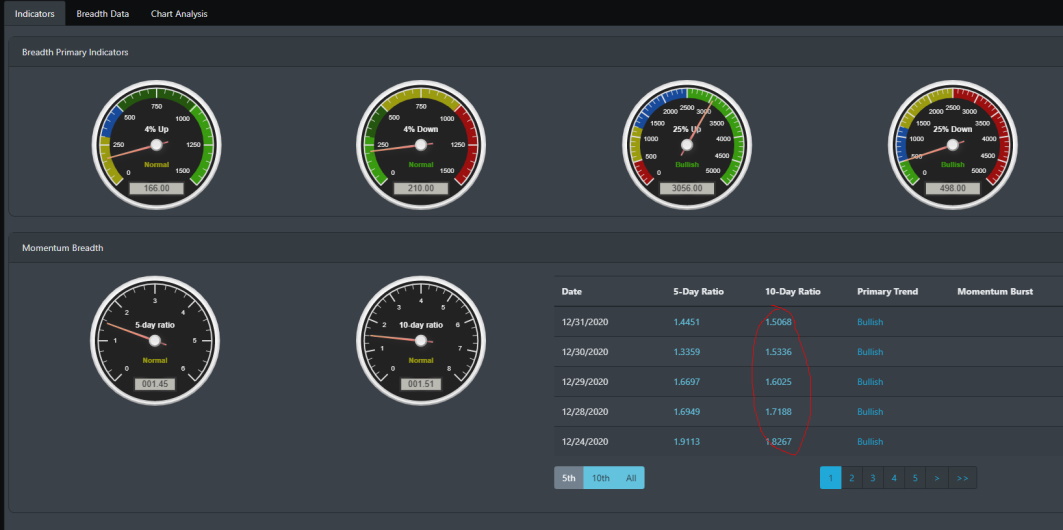Viewport: 1063px width, 530px height.
Task: Click the 5-day ratio value 1.6697
Action: (687, 382)
